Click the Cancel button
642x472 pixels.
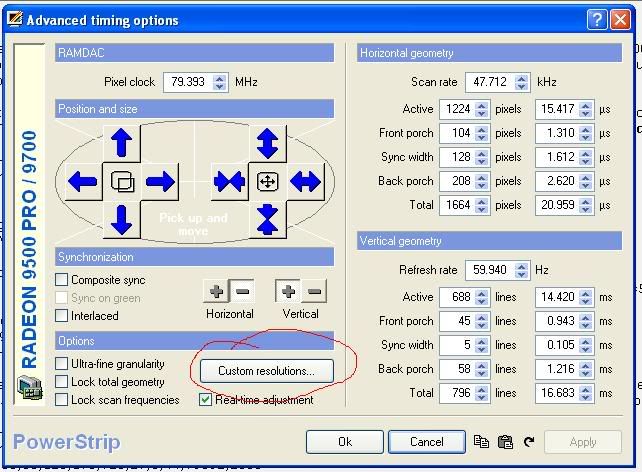427,442
